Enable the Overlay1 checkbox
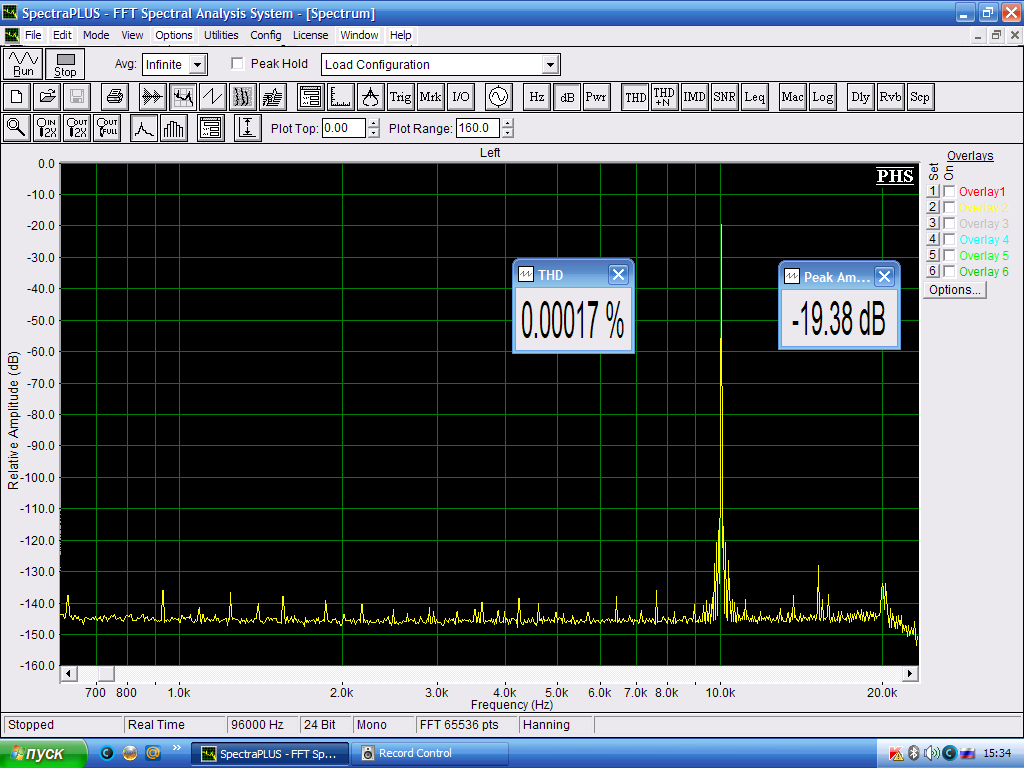The height and width of the screenshot is (768, 1024). (949, 192)
